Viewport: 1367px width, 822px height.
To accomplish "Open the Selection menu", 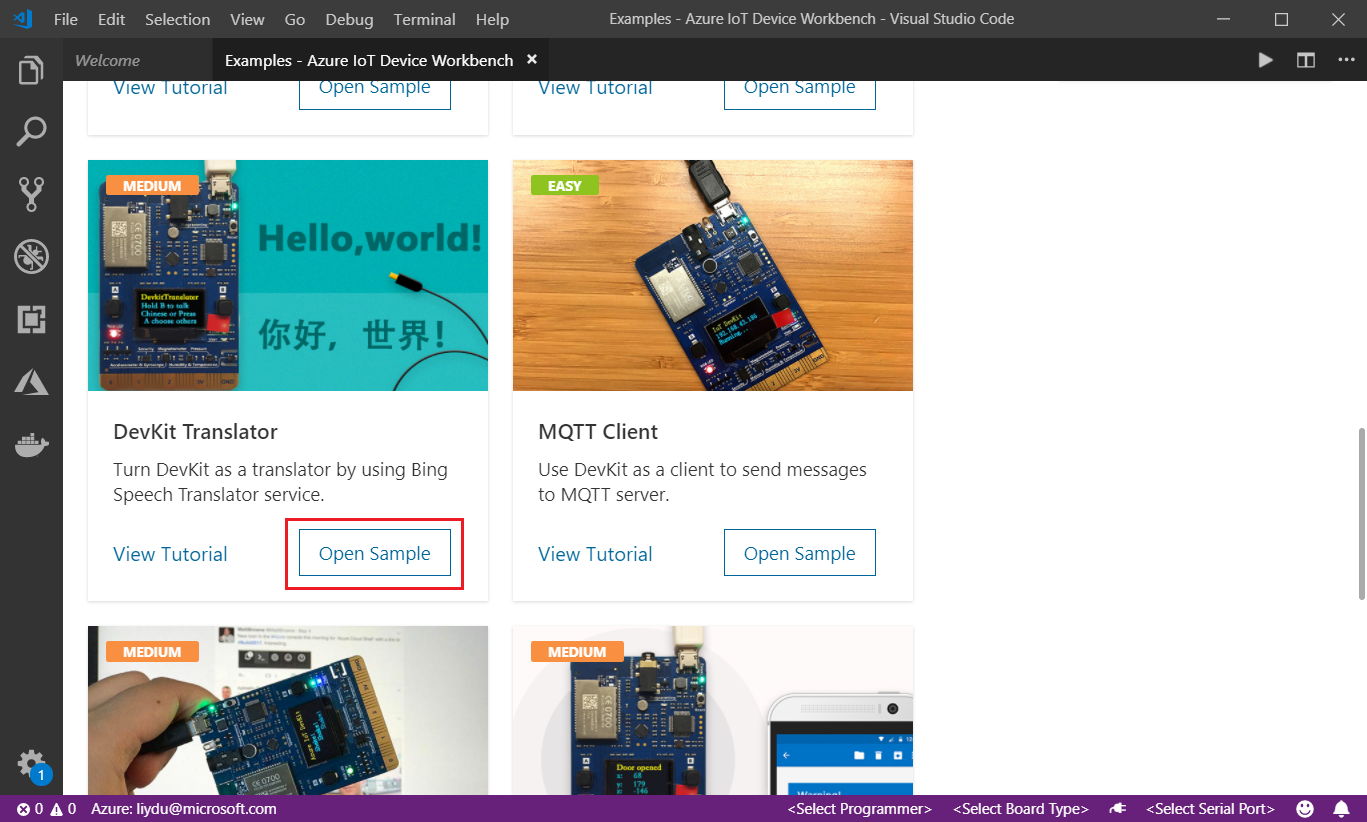I will (x=177, y=19).
